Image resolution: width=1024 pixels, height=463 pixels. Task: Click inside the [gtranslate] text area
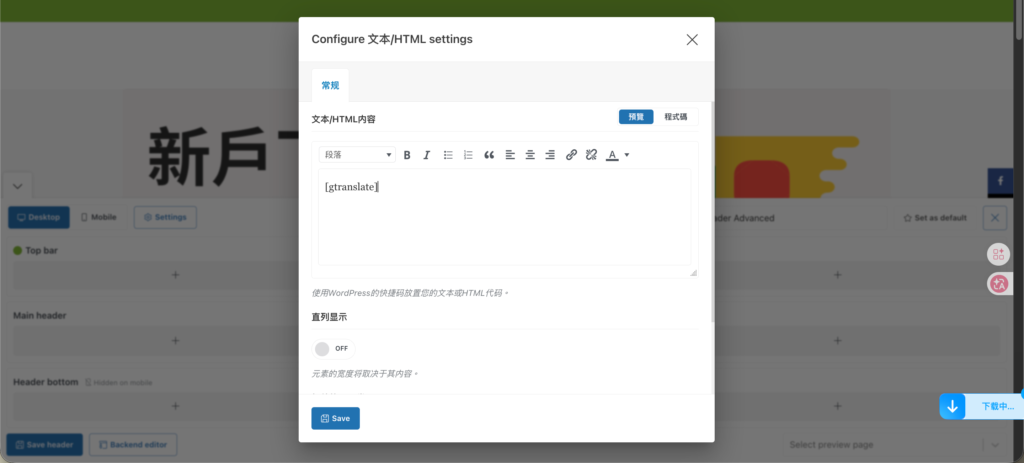tap(504, 217)
